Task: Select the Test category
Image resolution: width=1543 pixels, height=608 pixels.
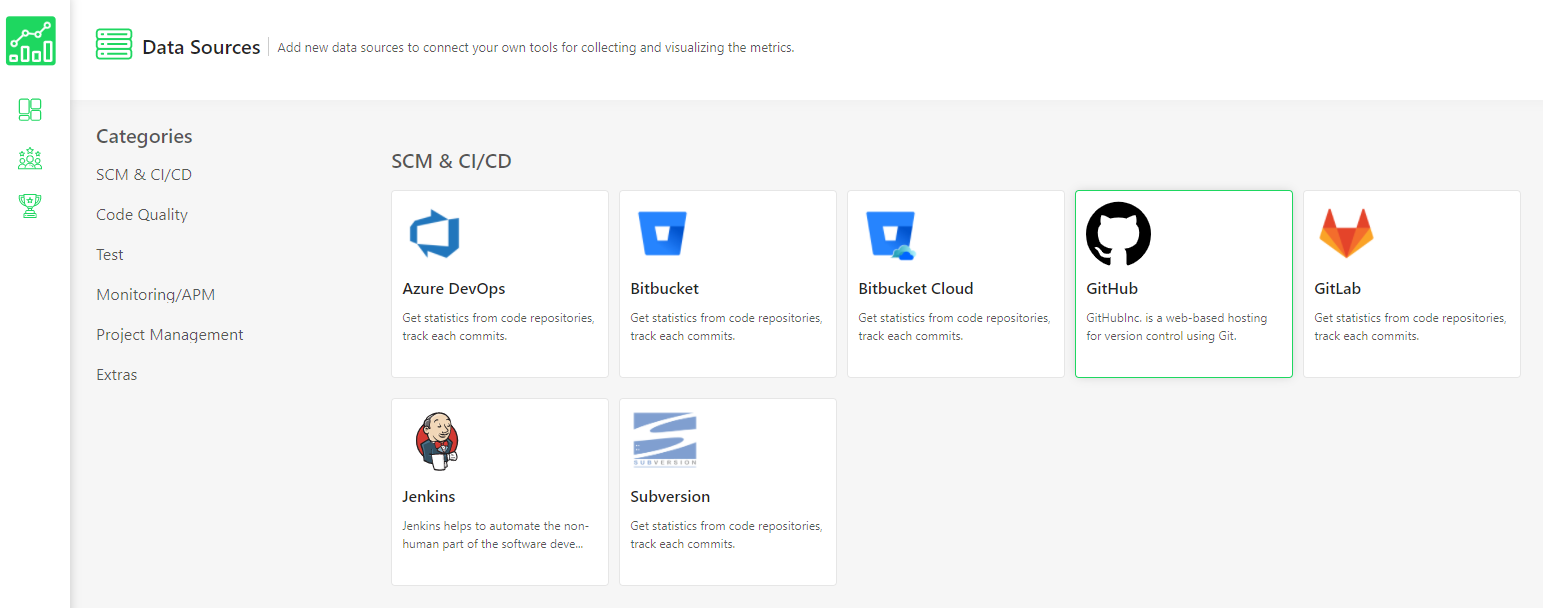Action: pyautogui.click(x=110, y=254)
